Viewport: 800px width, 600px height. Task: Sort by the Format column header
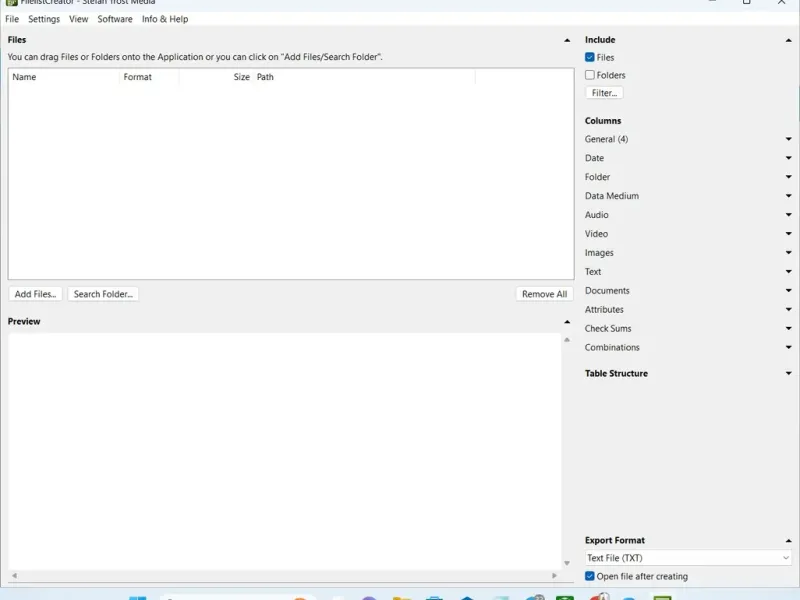coord(149,77)
